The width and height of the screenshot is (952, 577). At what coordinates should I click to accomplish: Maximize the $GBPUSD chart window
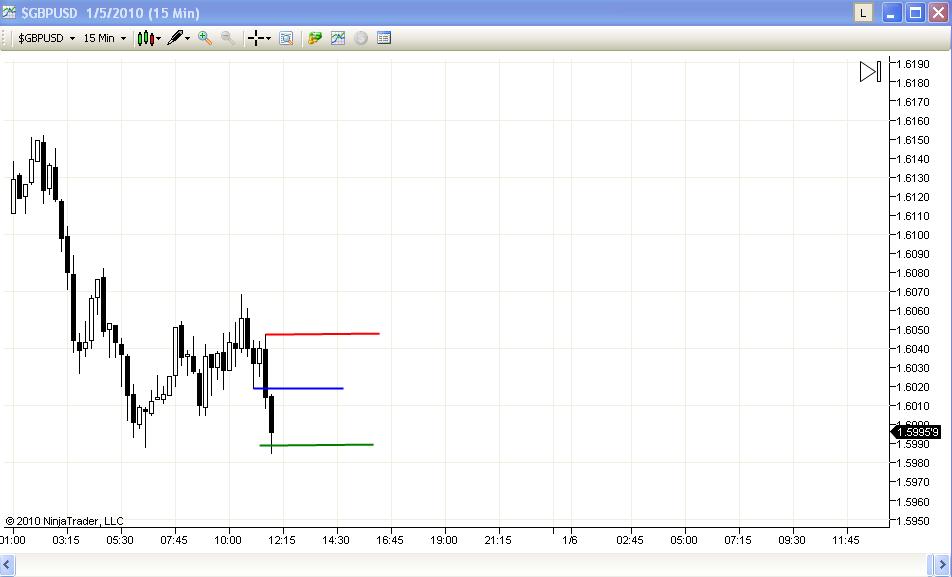[x=915, y=13]
